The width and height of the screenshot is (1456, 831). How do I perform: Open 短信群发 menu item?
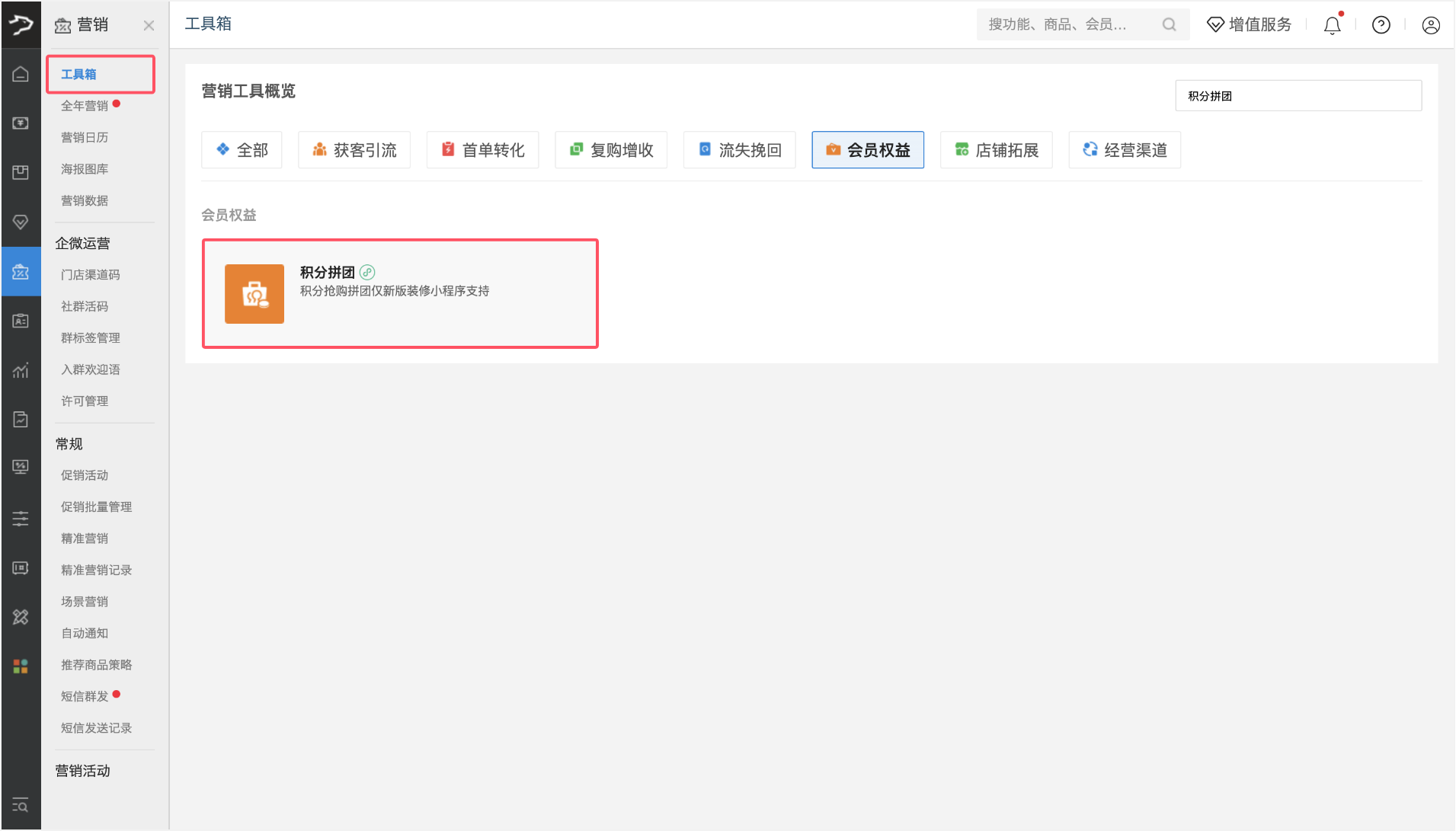85,696
